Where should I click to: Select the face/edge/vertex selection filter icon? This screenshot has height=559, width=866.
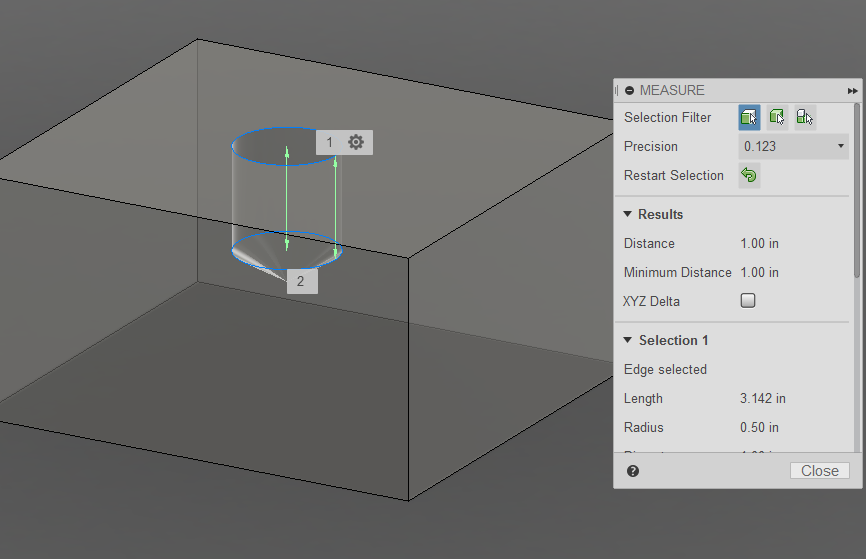click(x=749, y=117)
